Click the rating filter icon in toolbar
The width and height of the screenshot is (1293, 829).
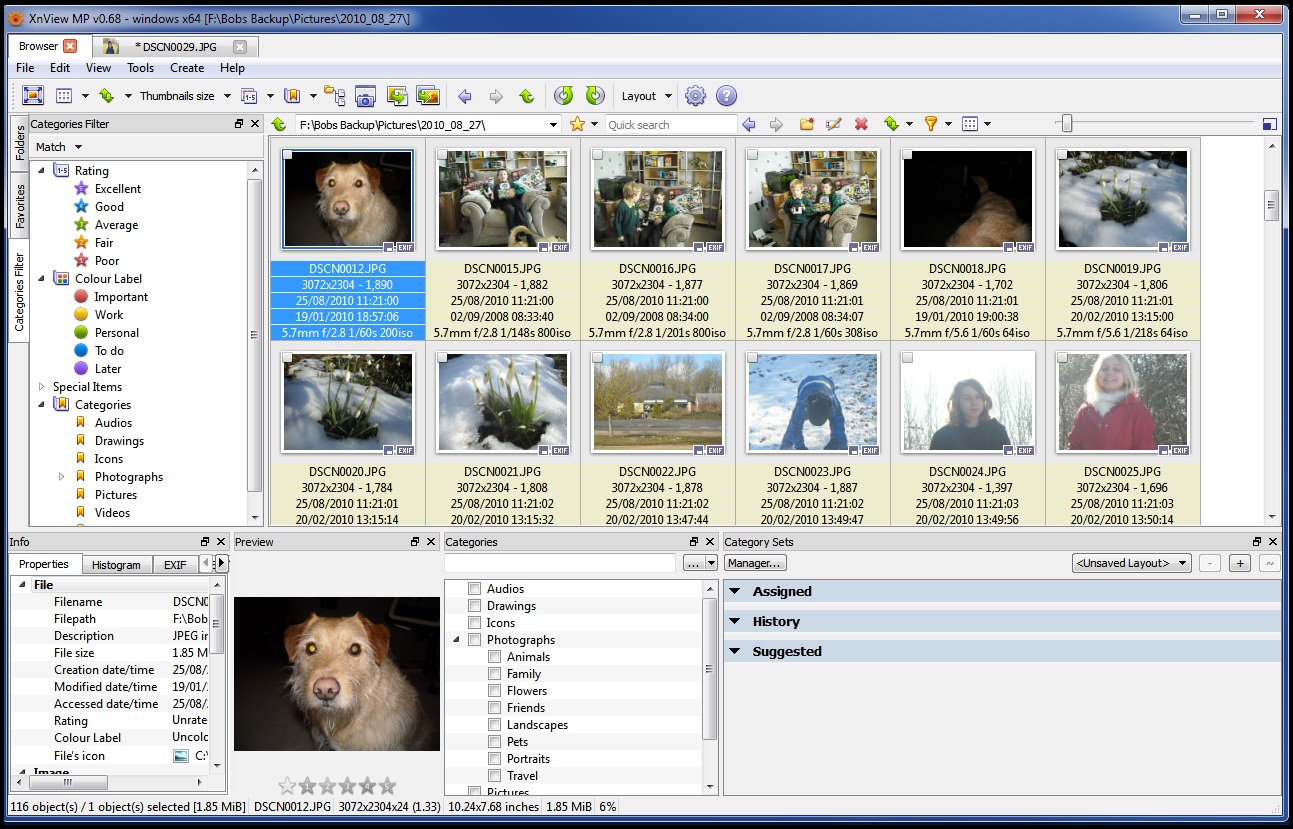pos(249,96)
